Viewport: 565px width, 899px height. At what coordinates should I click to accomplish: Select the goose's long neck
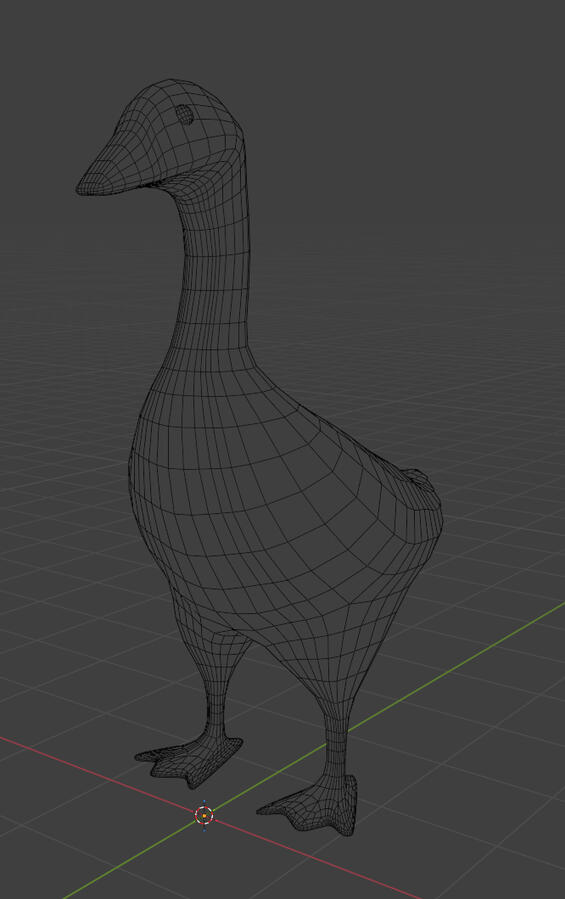(216, 269)
